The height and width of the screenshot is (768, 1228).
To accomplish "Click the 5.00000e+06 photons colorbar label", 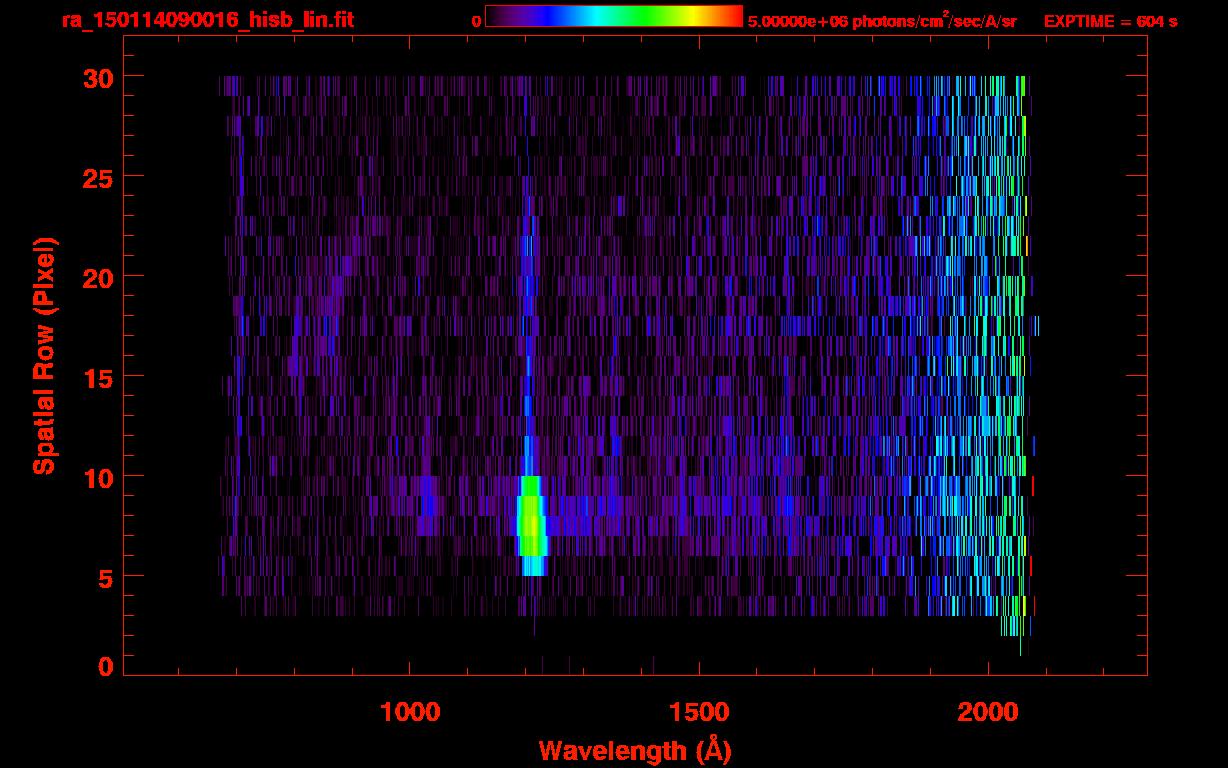I will 882,21.
